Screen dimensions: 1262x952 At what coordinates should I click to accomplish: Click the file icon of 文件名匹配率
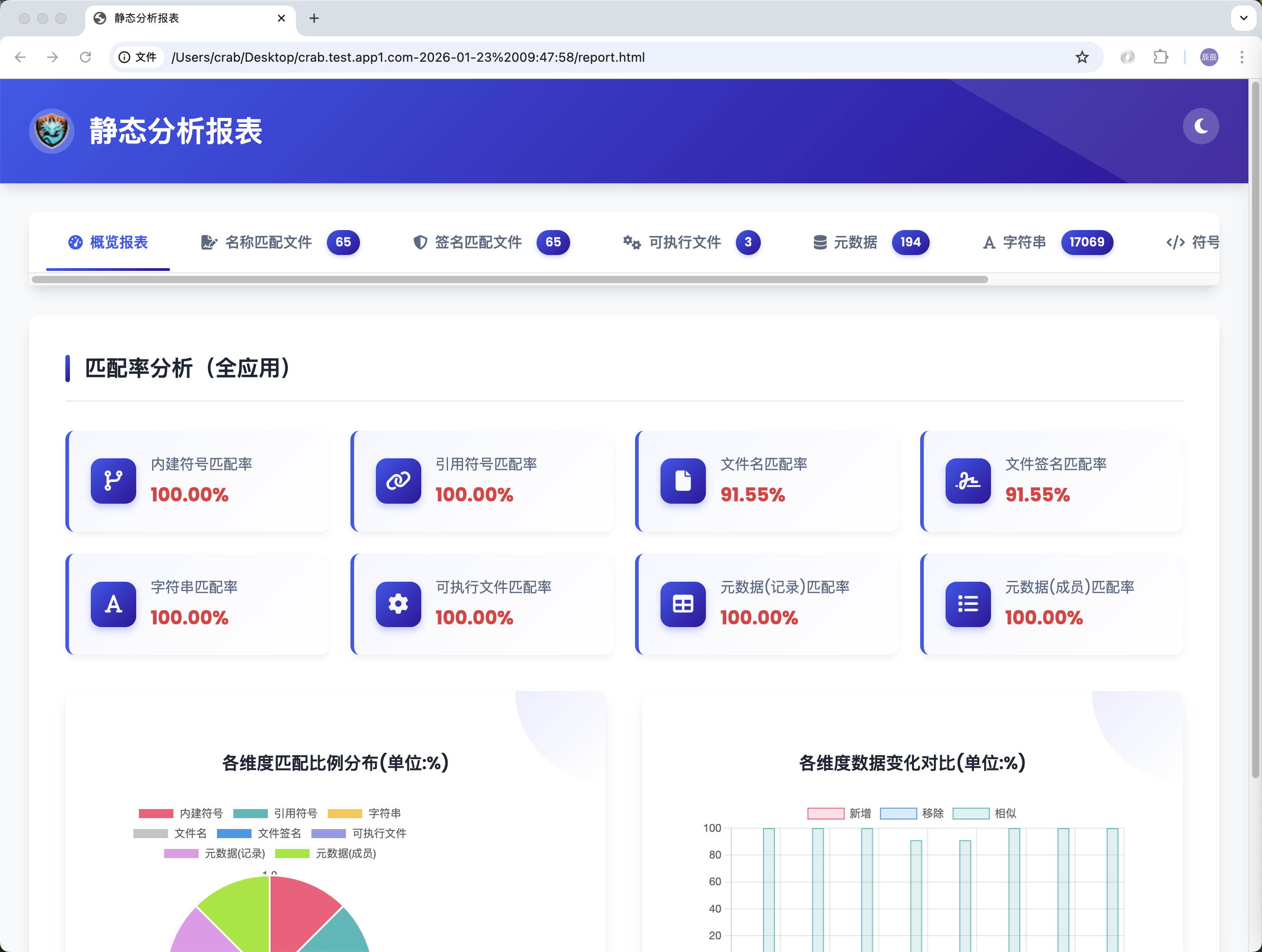tap(683, 481)
